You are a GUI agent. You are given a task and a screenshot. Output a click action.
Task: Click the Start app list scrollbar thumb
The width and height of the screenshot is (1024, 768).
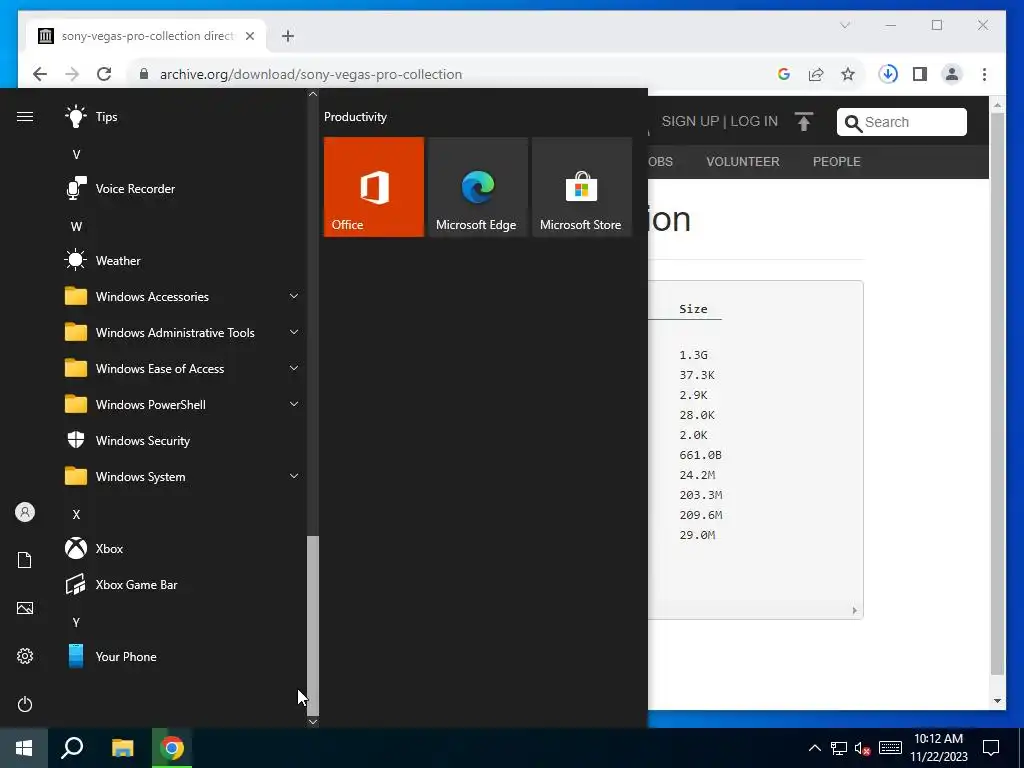pos(313,625)
